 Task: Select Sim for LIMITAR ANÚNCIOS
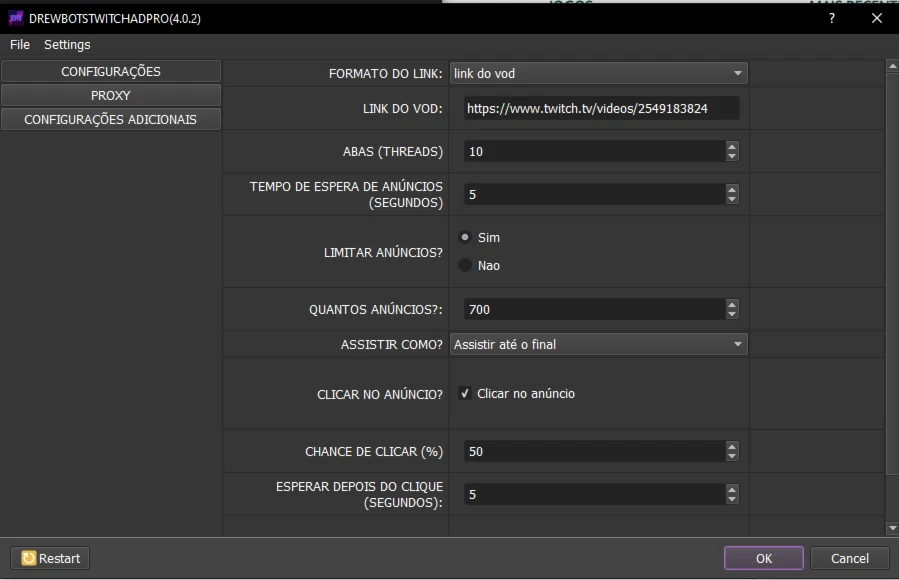465,237
